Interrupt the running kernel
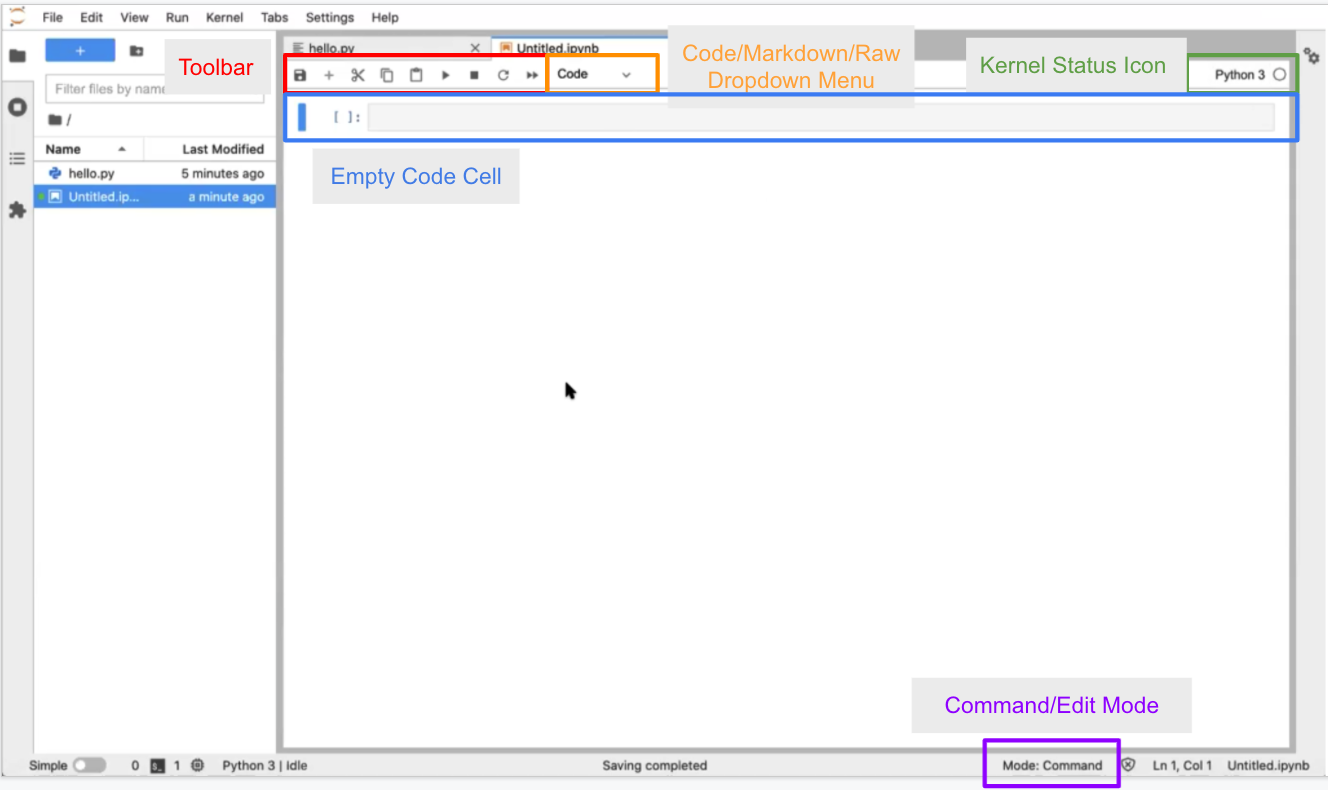 pyautogui.click(x=474, y=74)
